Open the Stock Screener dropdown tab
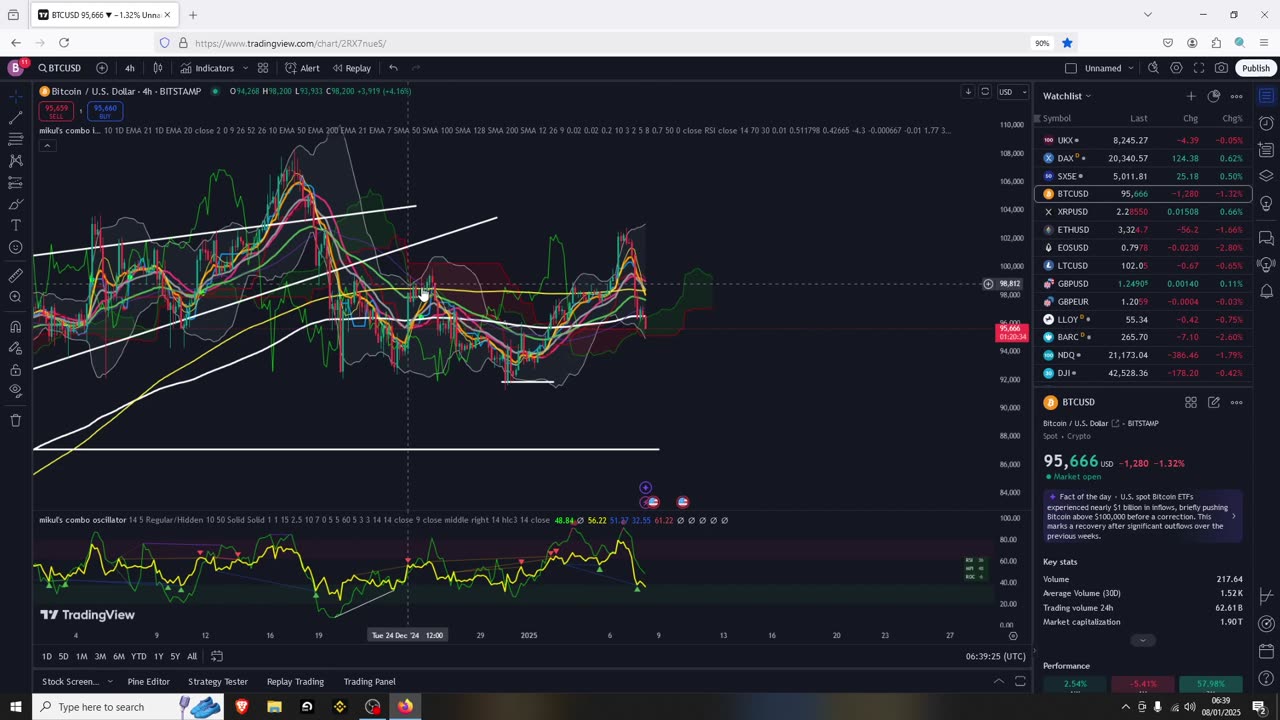This screenshot has width=1280, height=720. click(76, 682)
